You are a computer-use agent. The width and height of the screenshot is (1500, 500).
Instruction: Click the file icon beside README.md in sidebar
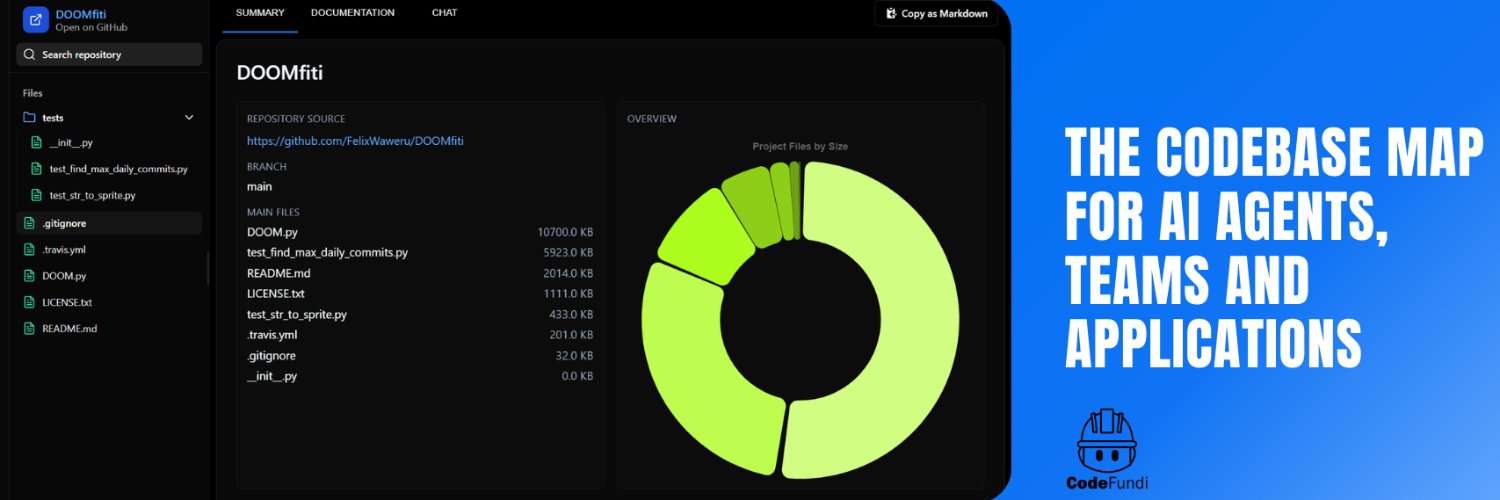pos(30,328)
